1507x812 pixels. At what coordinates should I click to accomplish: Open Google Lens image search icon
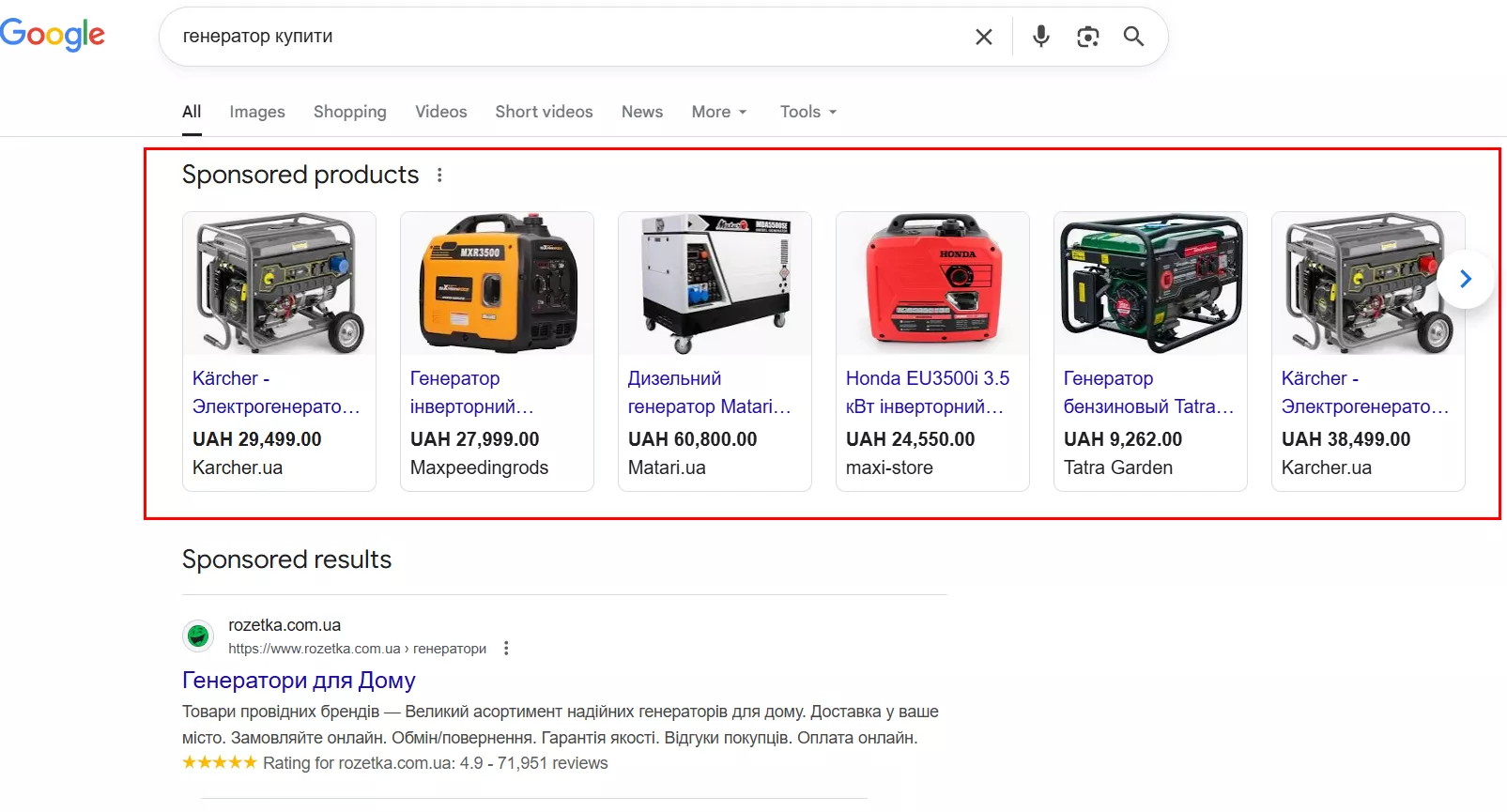point(1087,37)
